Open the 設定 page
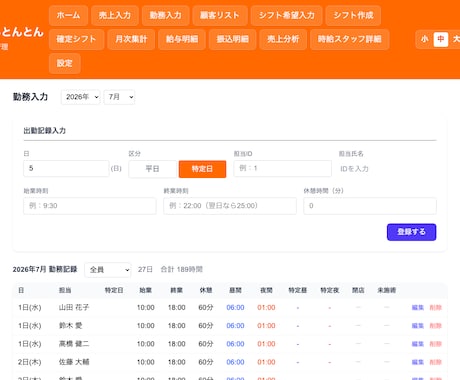The width and height of the screenshot is (460, 380). (65, 63)
